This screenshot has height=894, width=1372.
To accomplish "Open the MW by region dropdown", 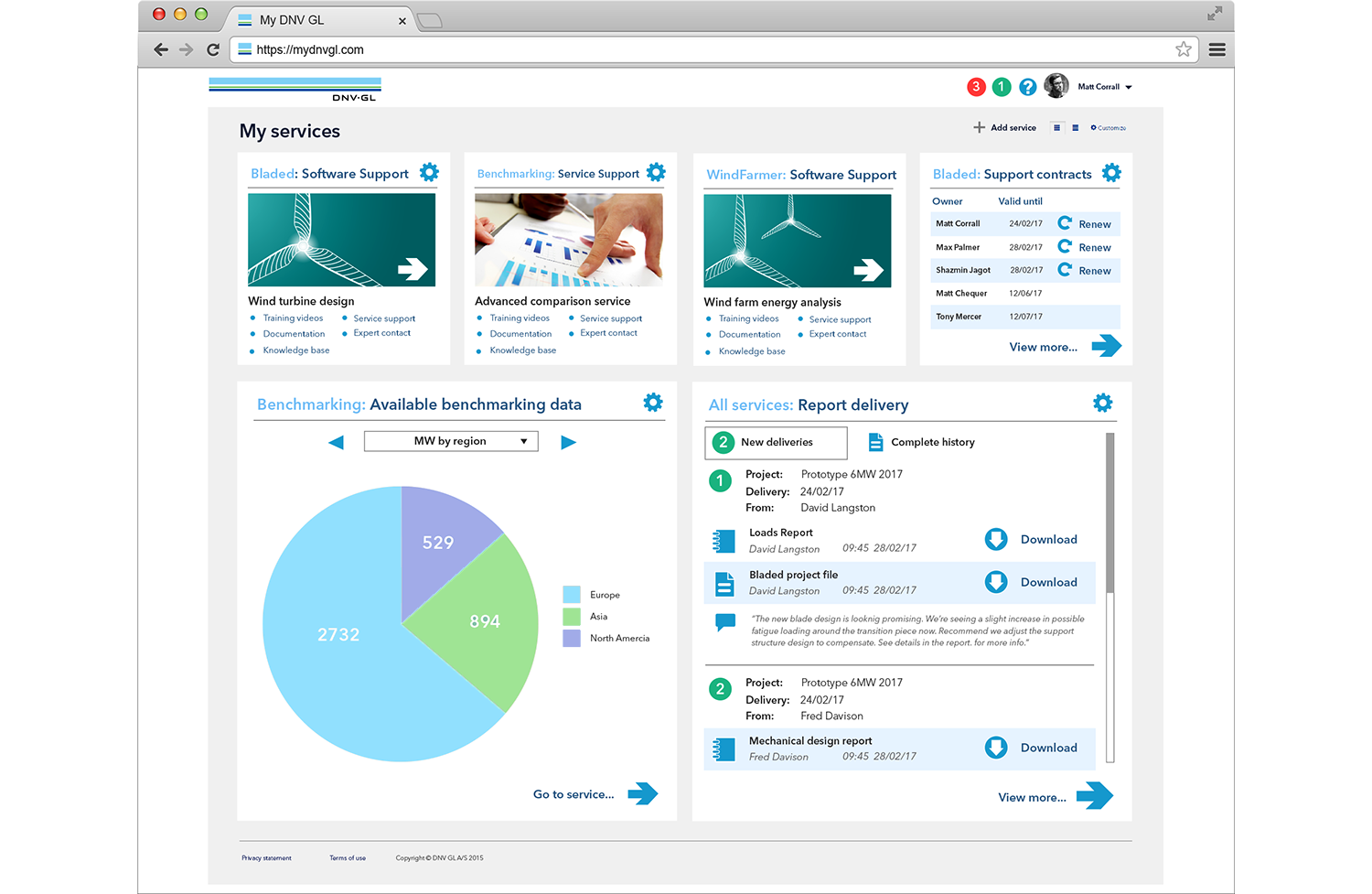I will (x=451, y=441).
